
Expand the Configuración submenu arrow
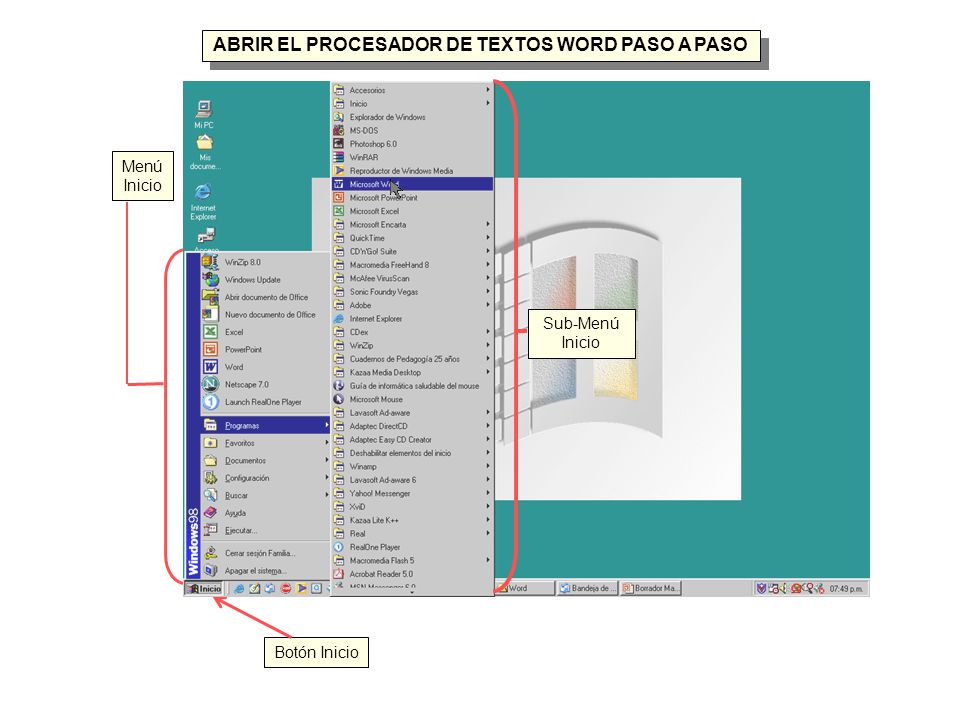click(x=326, y=478)
